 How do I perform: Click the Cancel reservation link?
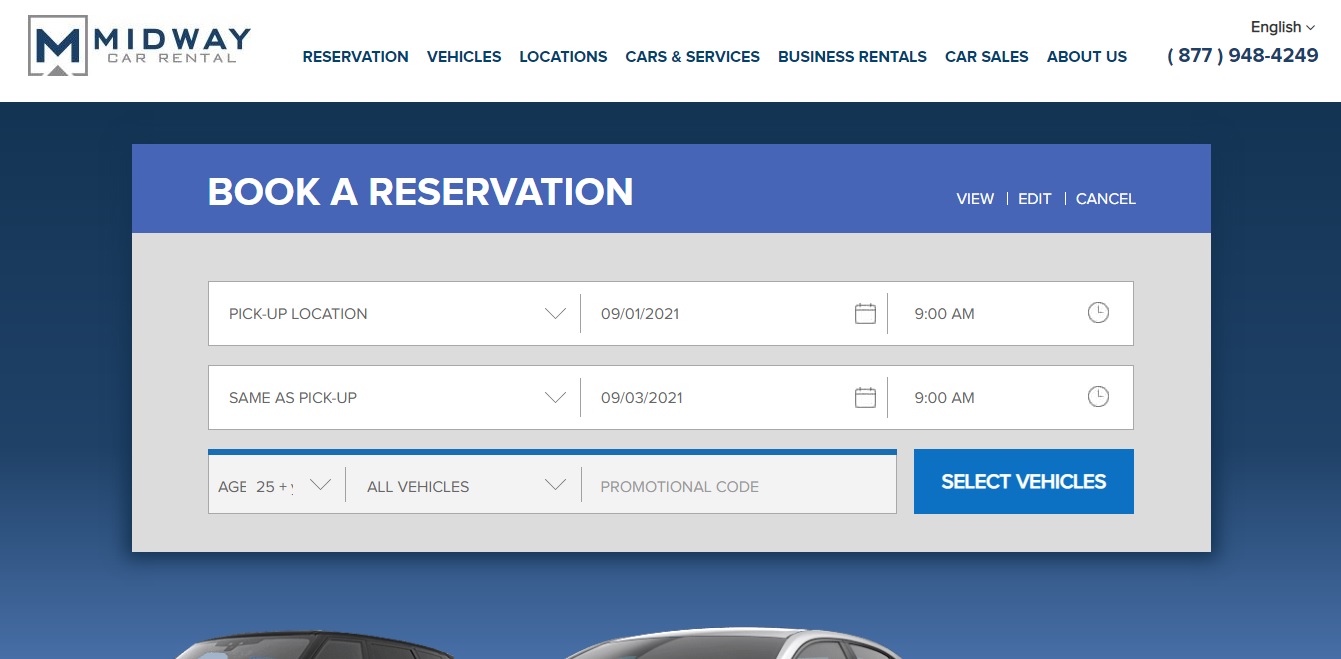[1105, 199]
